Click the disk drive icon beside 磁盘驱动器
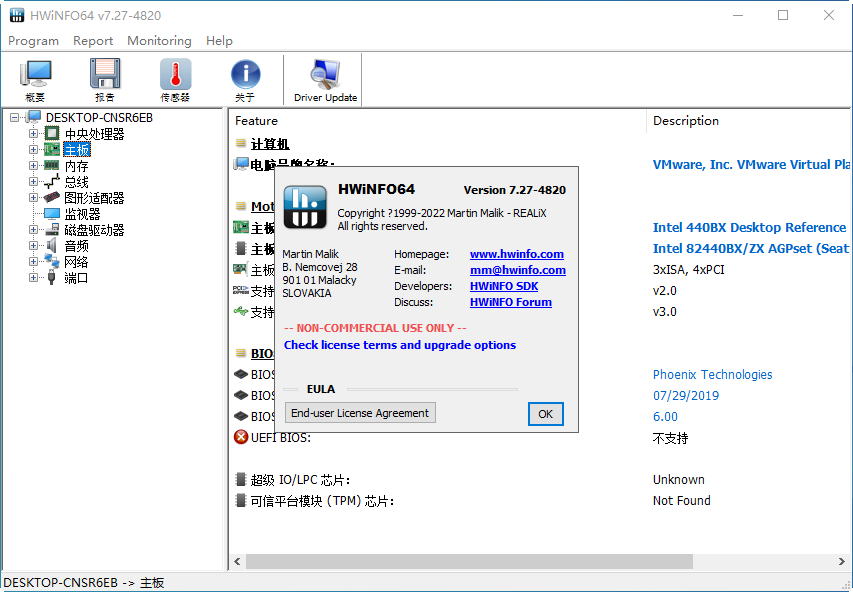Image resolution: width=853 pixels, height=592 pixels. click(52, 229)
